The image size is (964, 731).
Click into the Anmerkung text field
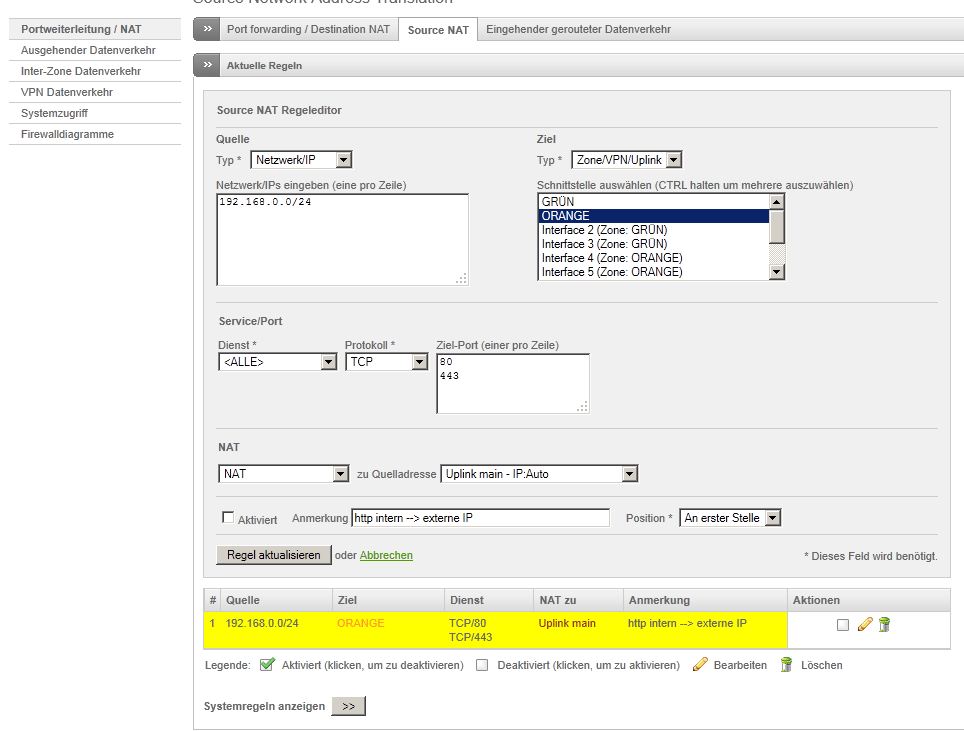(480, 518)
